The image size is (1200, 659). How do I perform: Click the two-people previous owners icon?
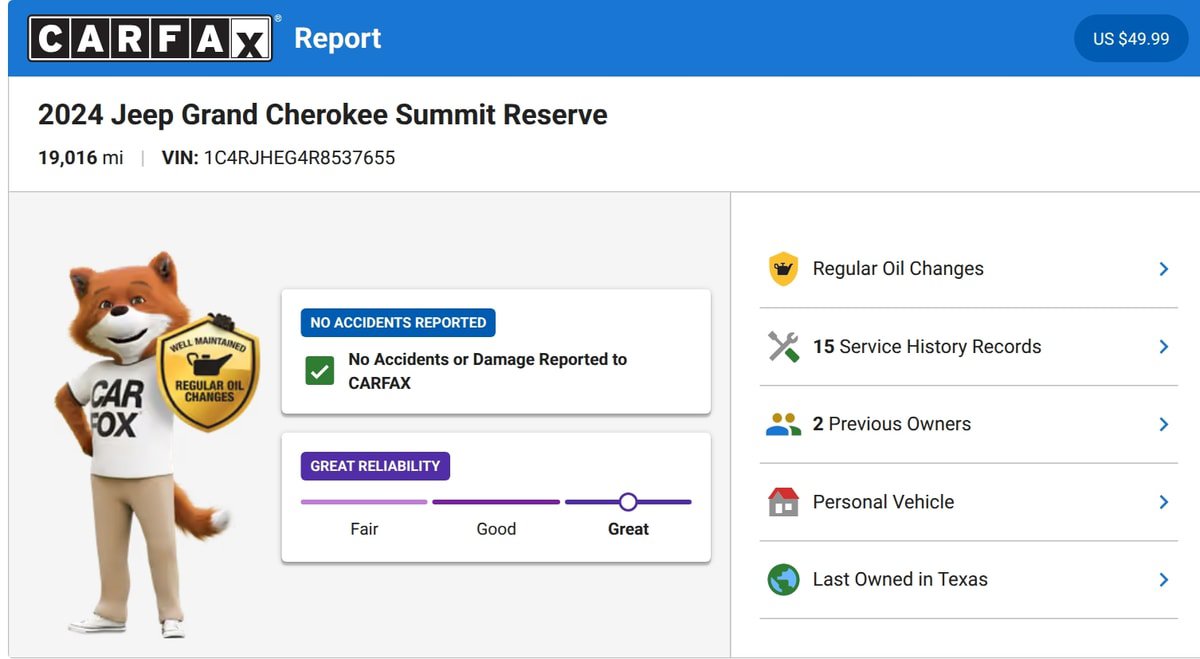point(783,424)
